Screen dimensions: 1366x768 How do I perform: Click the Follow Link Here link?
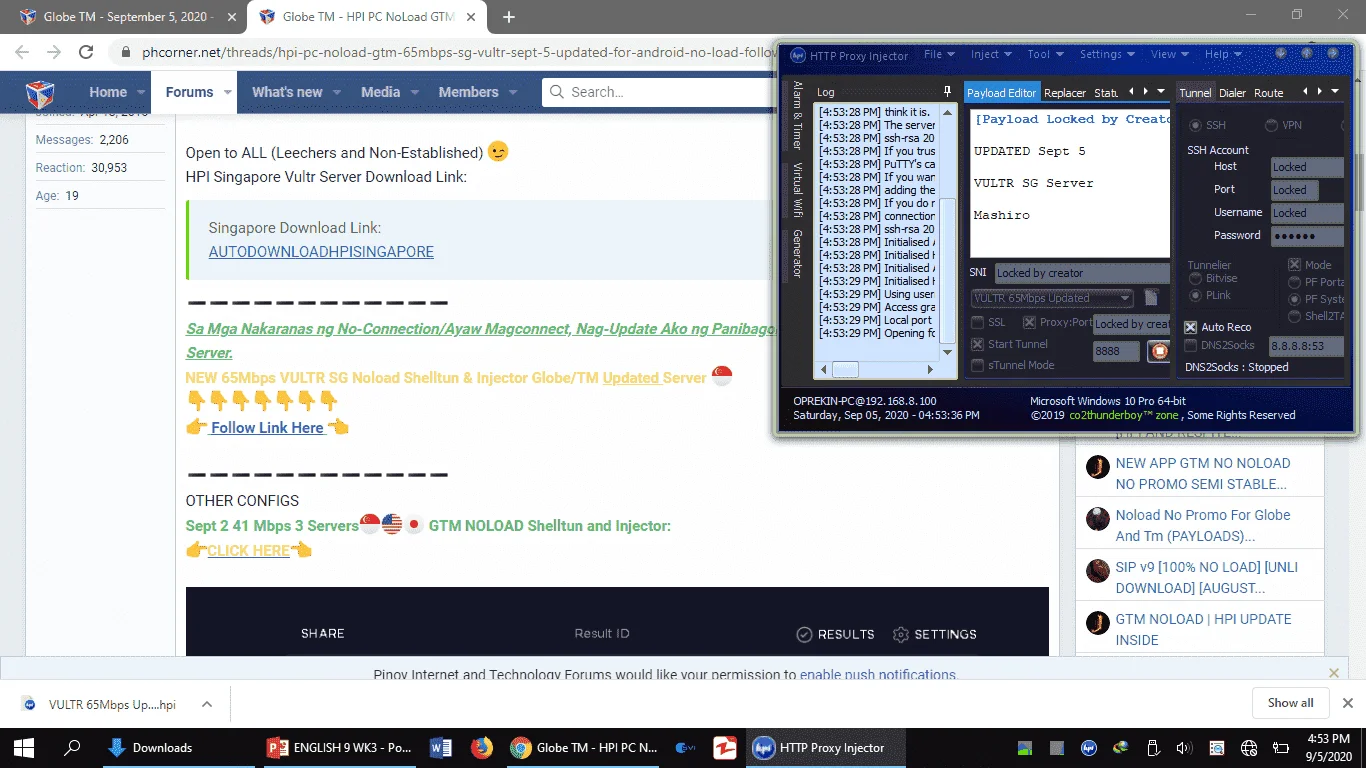coord(267,427)
